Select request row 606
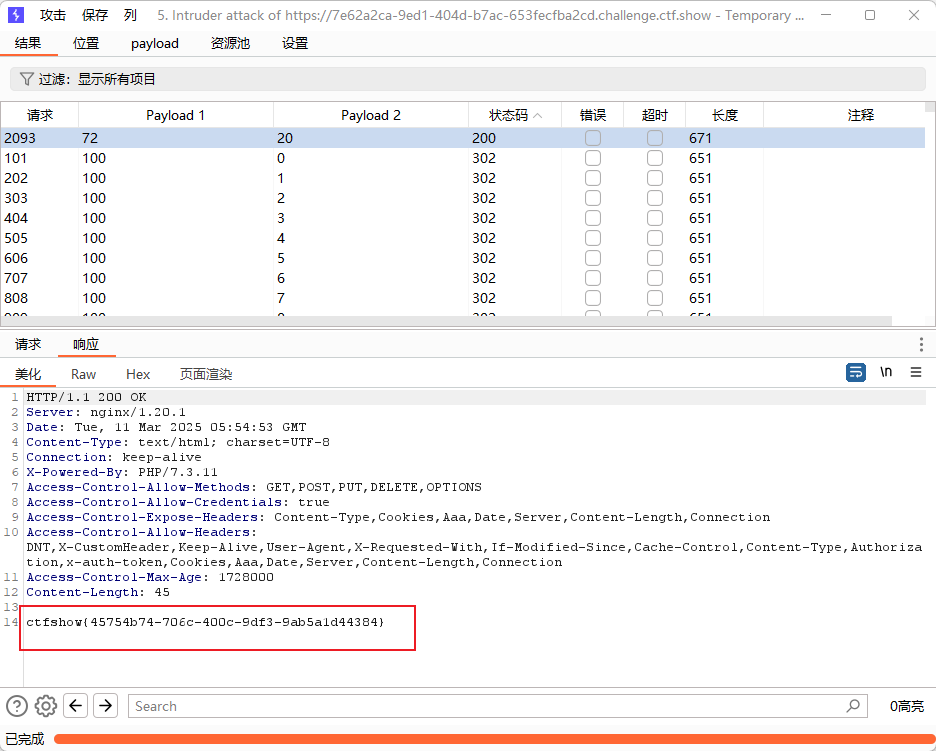 (x=463, y=258)
